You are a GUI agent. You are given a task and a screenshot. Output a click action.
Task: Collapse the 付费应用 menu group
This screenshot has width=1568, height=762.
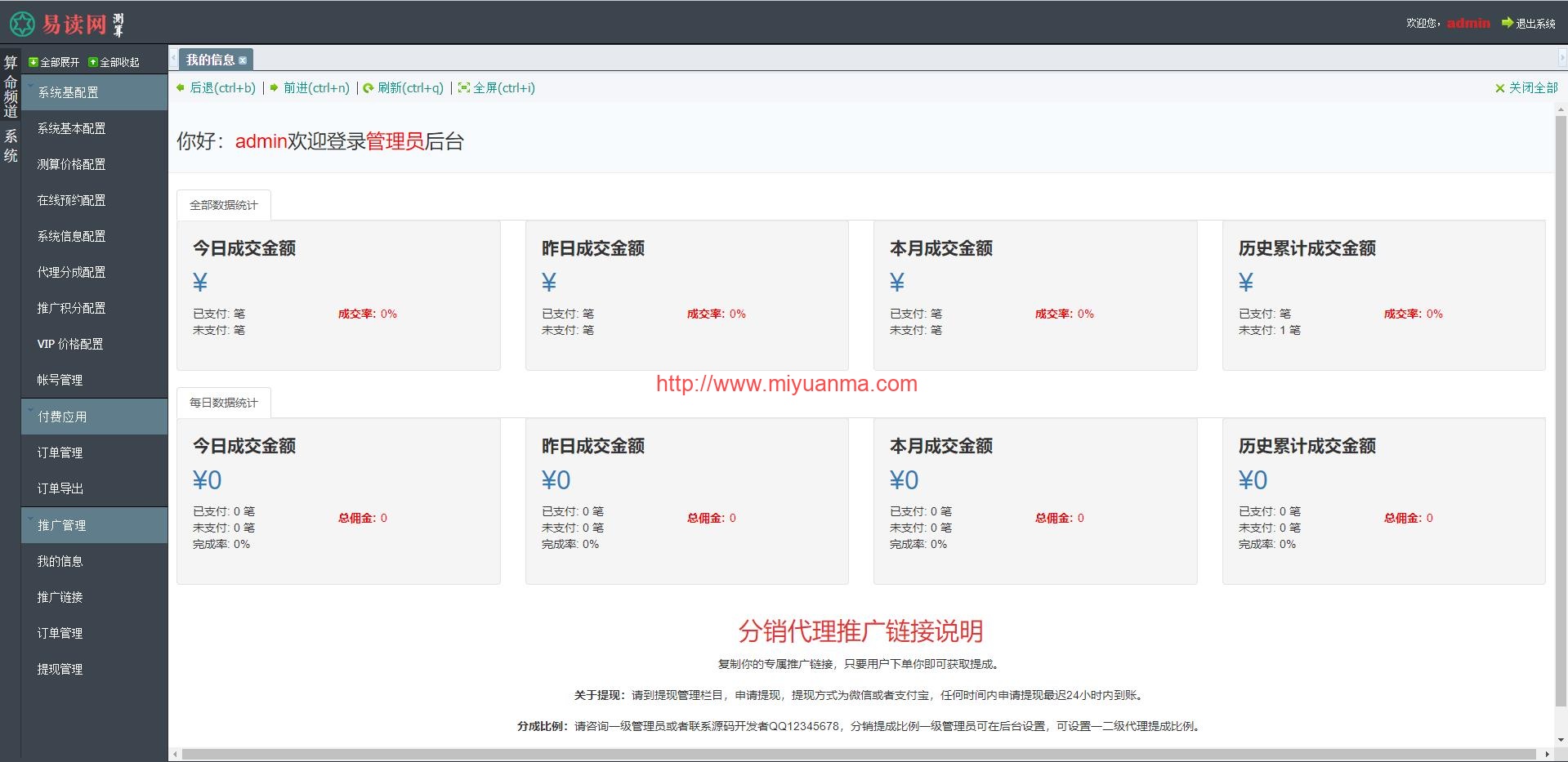point(94,417)
